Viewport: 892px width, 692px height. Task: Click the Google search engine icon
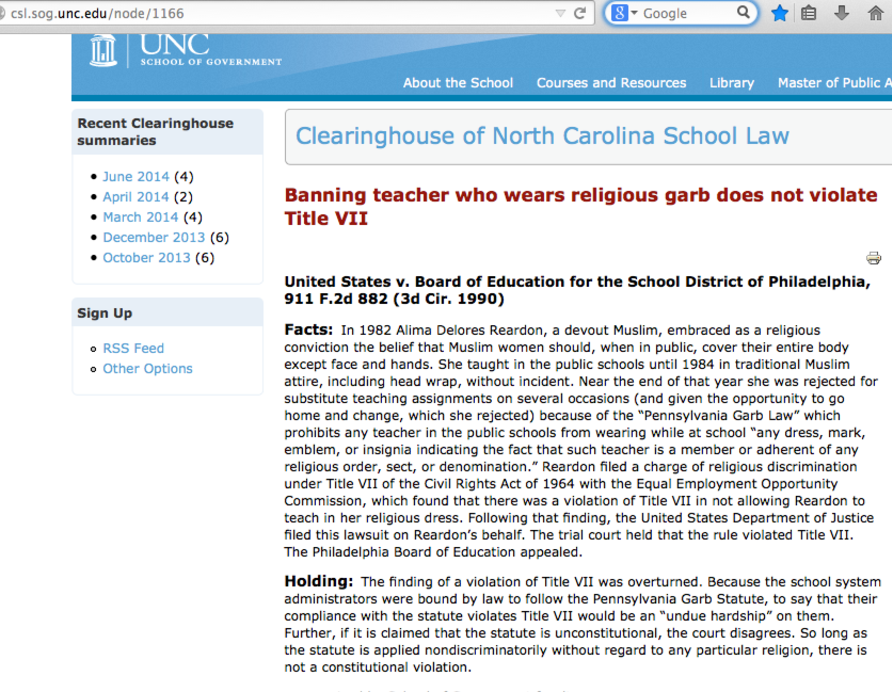point(620,13)
